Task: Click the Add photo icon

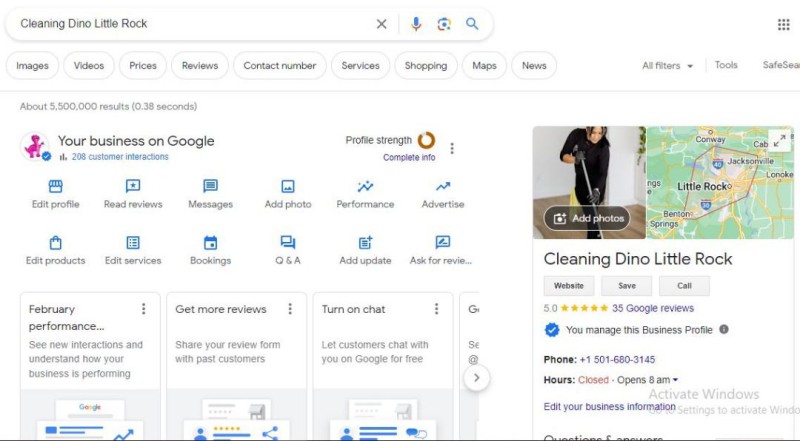Action: click(x=288, y=186)
